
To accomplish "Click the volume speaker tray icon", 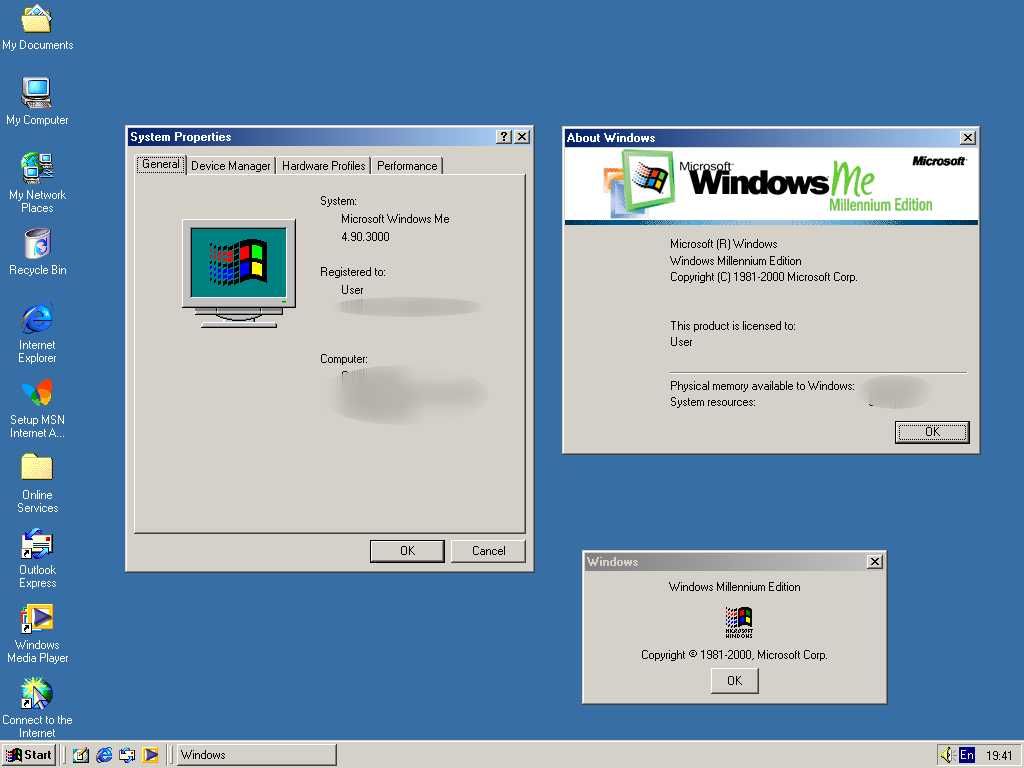I will [x=946, y=755].
